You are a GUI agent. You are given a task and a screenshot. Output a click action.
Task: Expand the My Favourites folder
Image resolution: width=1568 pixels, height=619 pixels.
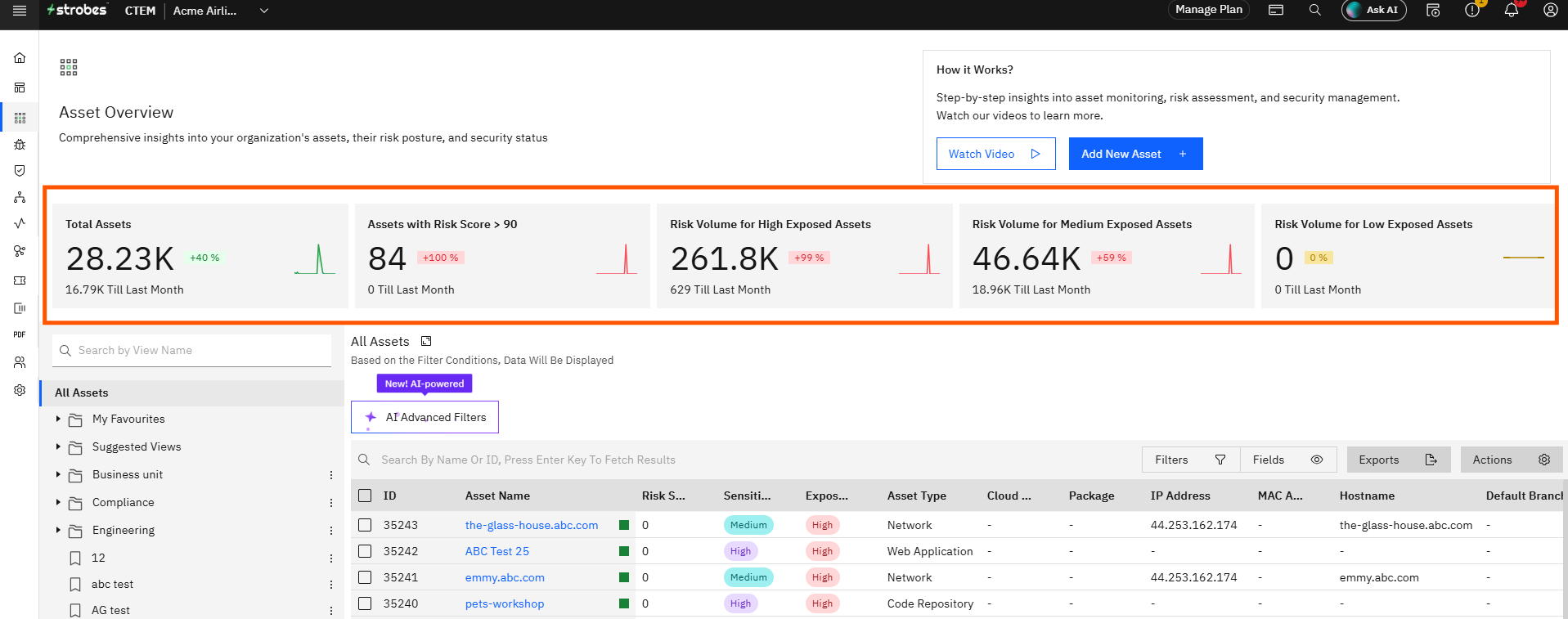pos(58,419)
